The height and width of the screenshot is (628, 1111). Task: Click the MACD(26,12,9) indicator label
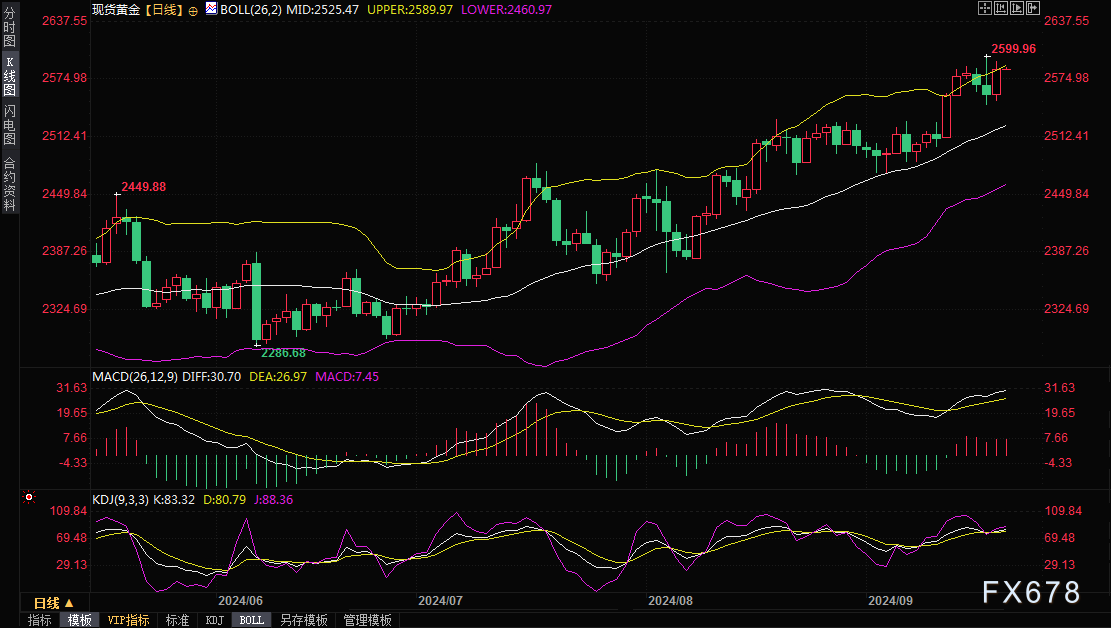coord(135,376)
